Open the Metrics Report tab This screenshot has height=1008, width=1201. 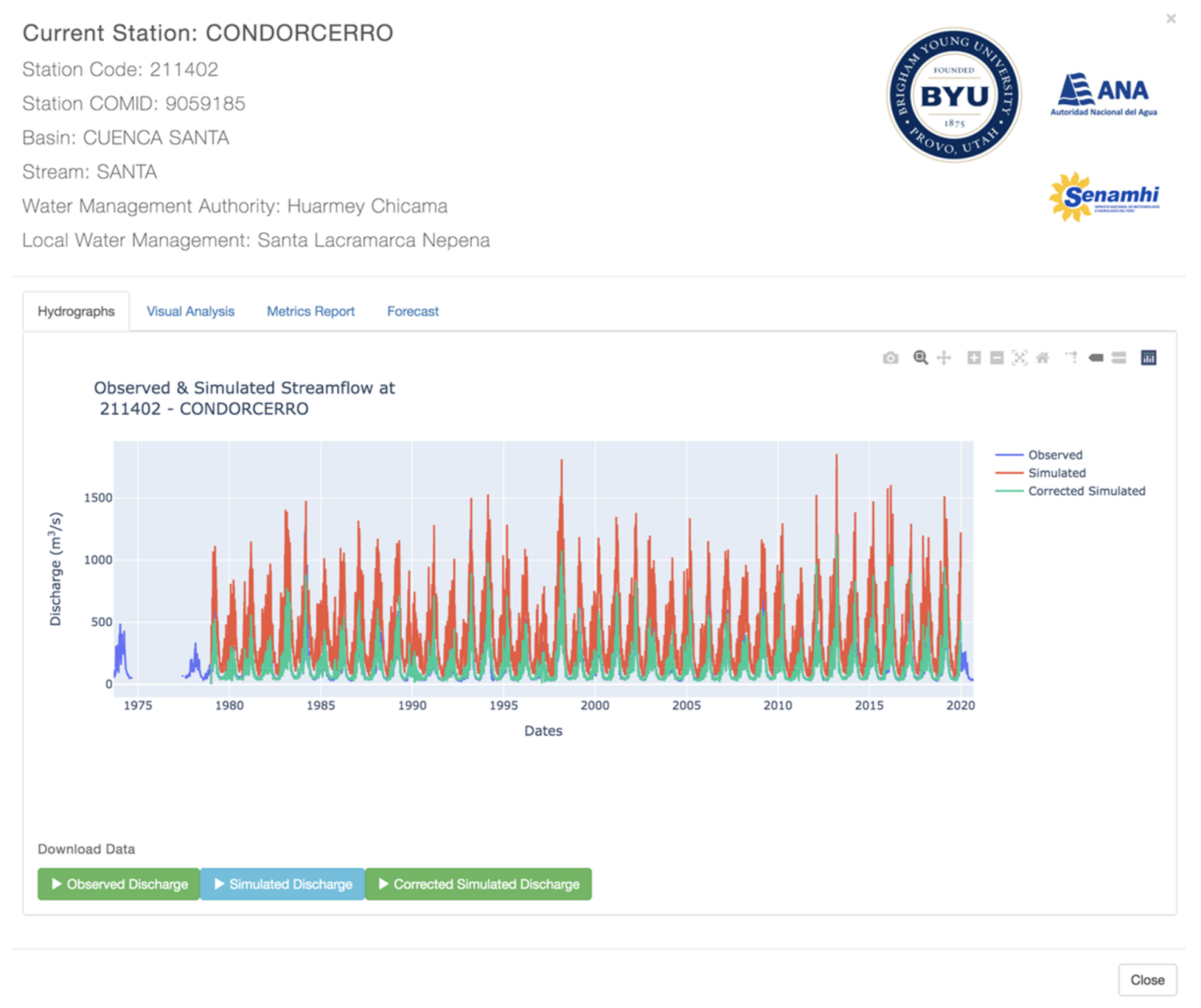pos(310,311)
